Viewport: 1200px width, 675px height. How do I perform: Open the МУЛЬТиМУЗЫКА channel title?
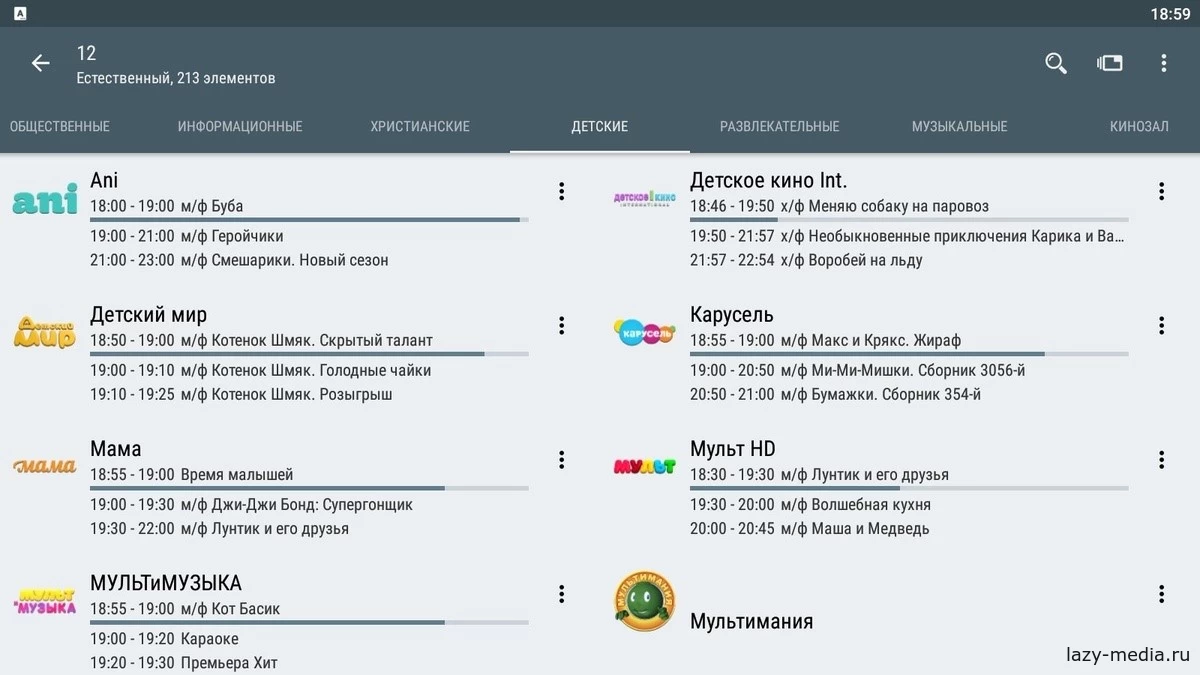pos(166,583)
